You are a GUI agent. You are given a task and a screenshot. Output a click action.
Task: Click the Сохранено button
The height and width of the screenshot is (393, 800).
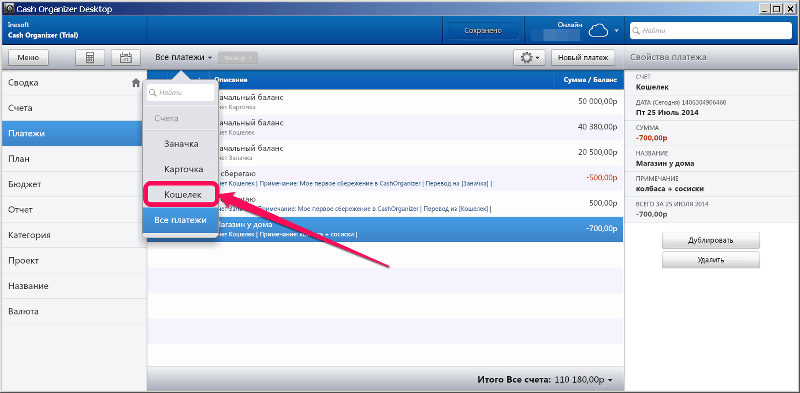click(483, 31)
